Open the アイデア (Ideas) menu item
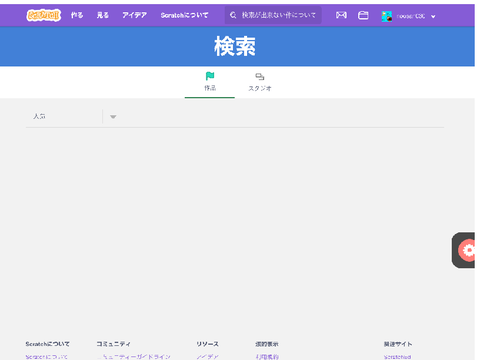This screenshot has height=360, width=480. (x=134, y=15)
